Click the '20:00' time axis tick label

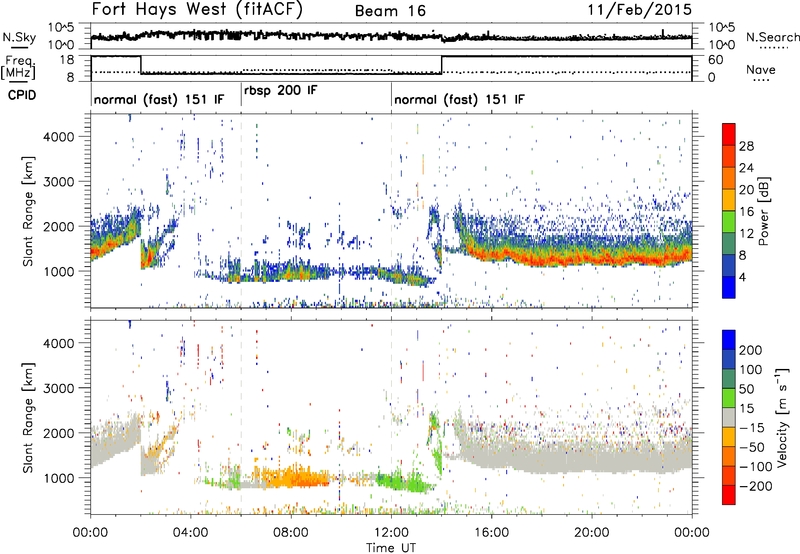point(592,533)
